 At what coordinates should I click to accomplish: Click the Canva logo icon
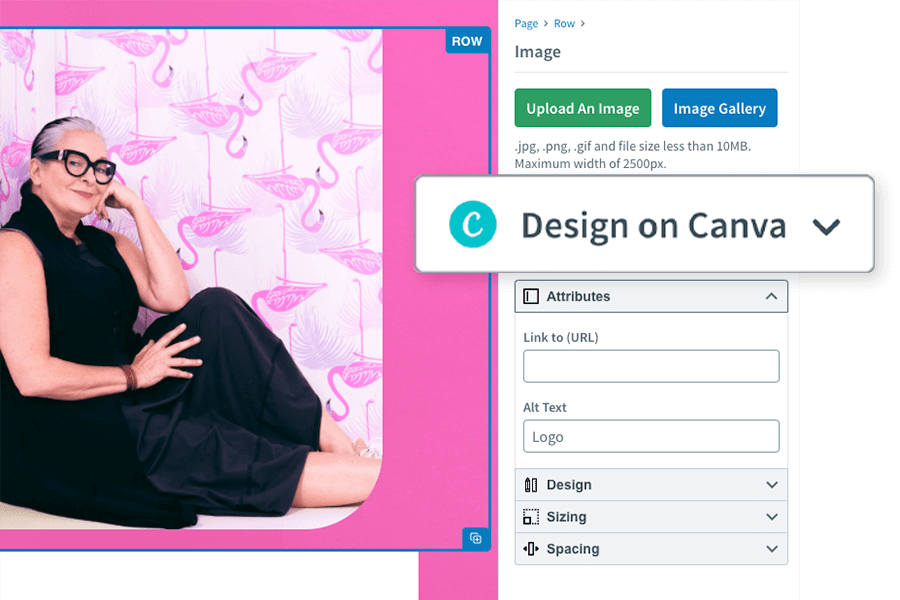click(472, 225)
